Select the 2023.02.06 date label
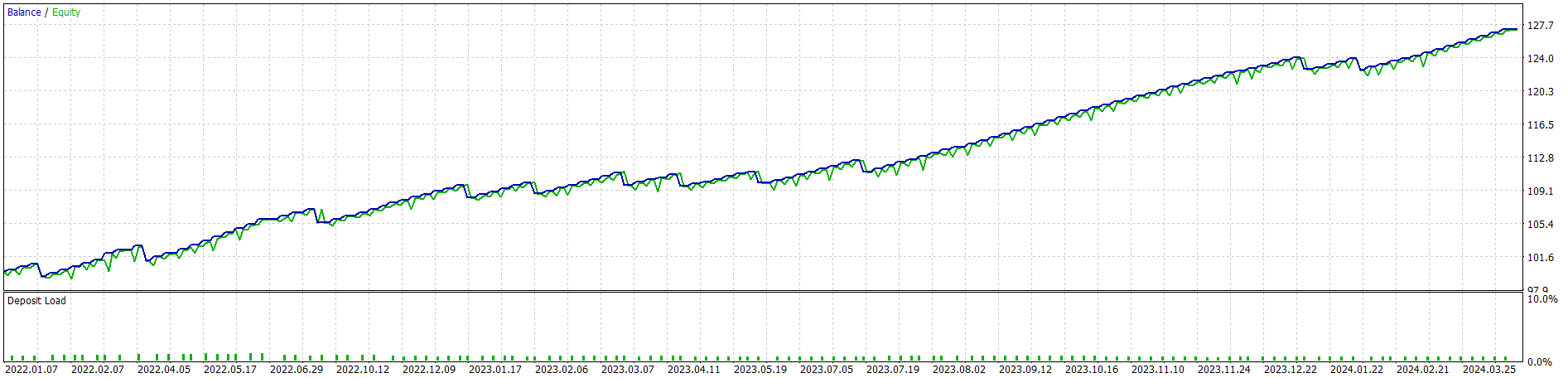Image resolution: width=1568 pixels, height=378 pixels. 562,370
